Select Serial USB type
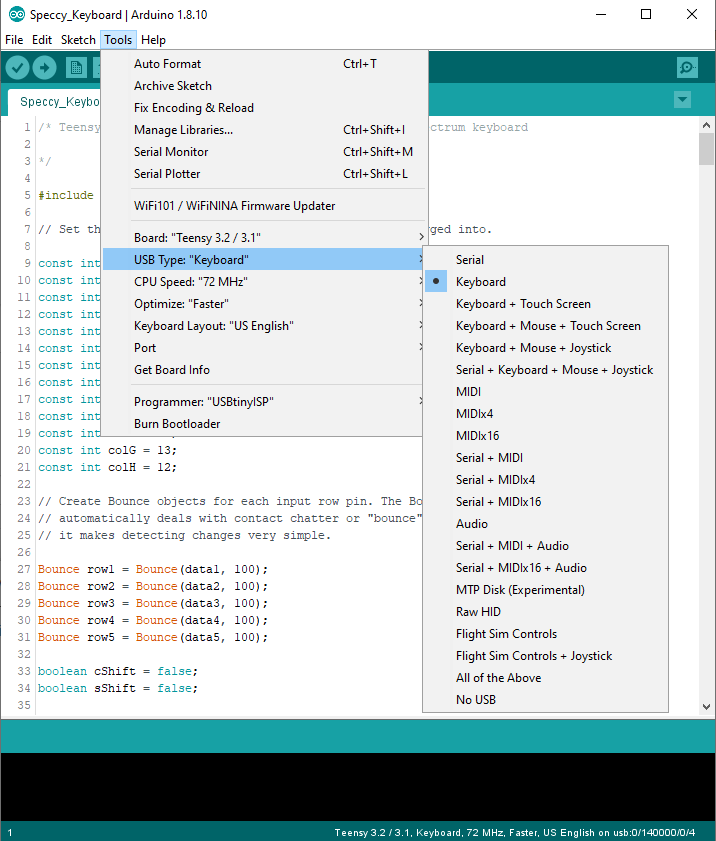 click(545, 260)
